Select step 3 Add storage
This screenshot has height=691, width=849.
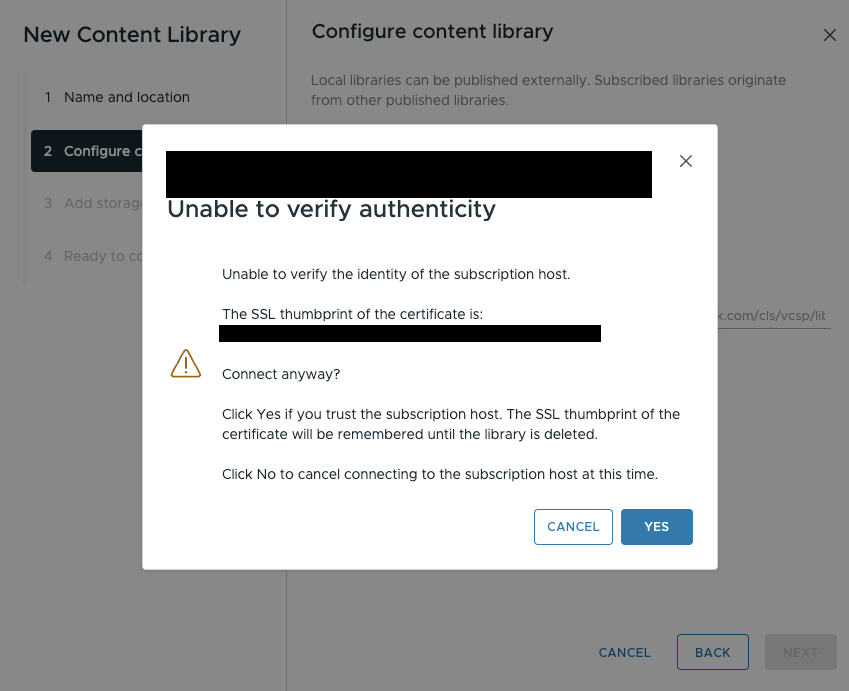[92, 203]
